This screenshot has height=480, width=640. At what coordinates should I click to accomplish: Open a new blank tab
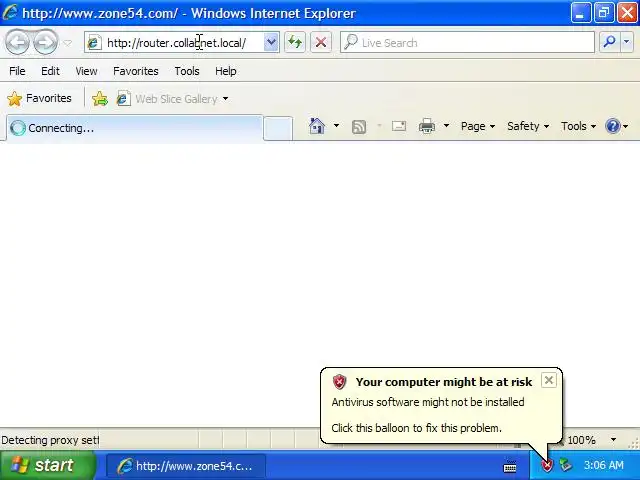coord(278,128)
